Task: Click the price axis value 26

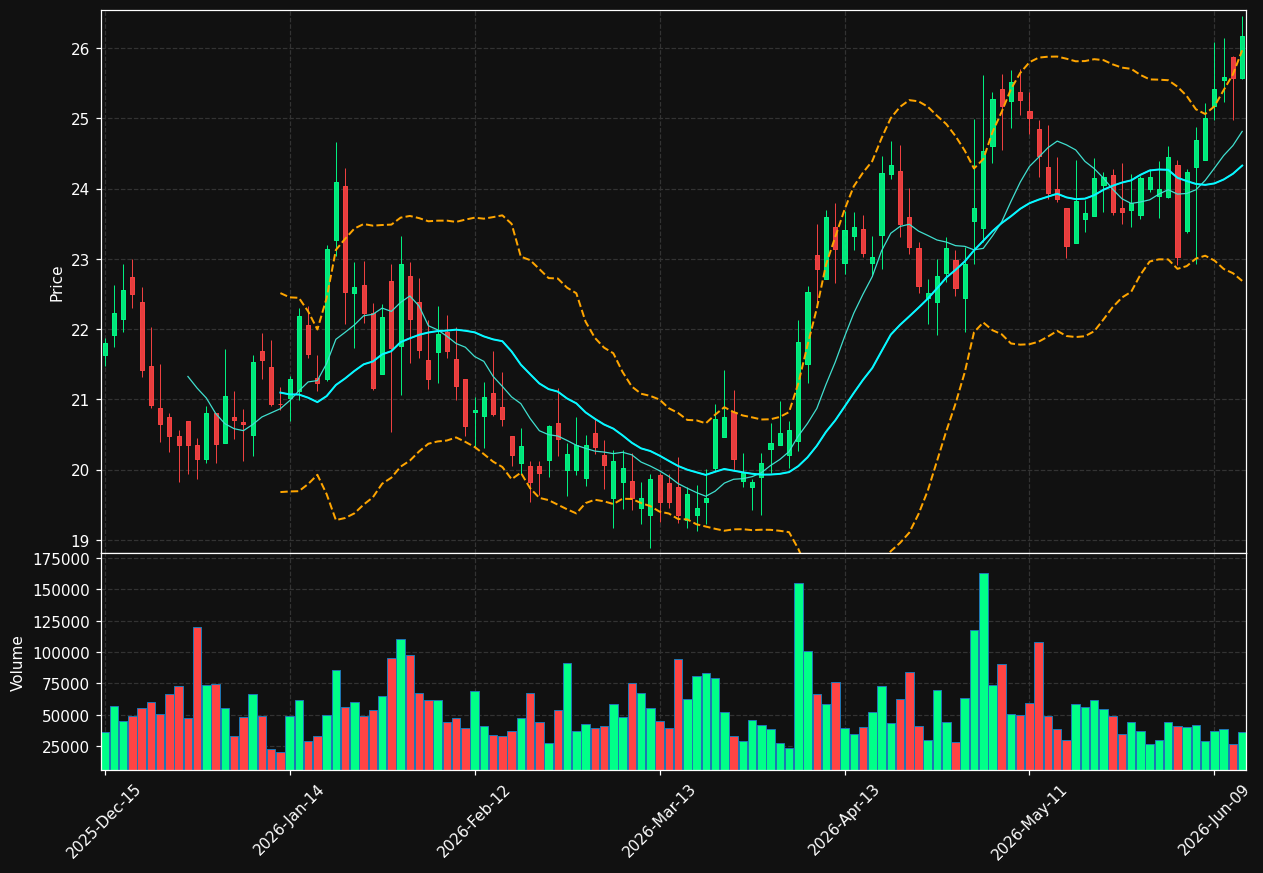Action: coord(81,49)
